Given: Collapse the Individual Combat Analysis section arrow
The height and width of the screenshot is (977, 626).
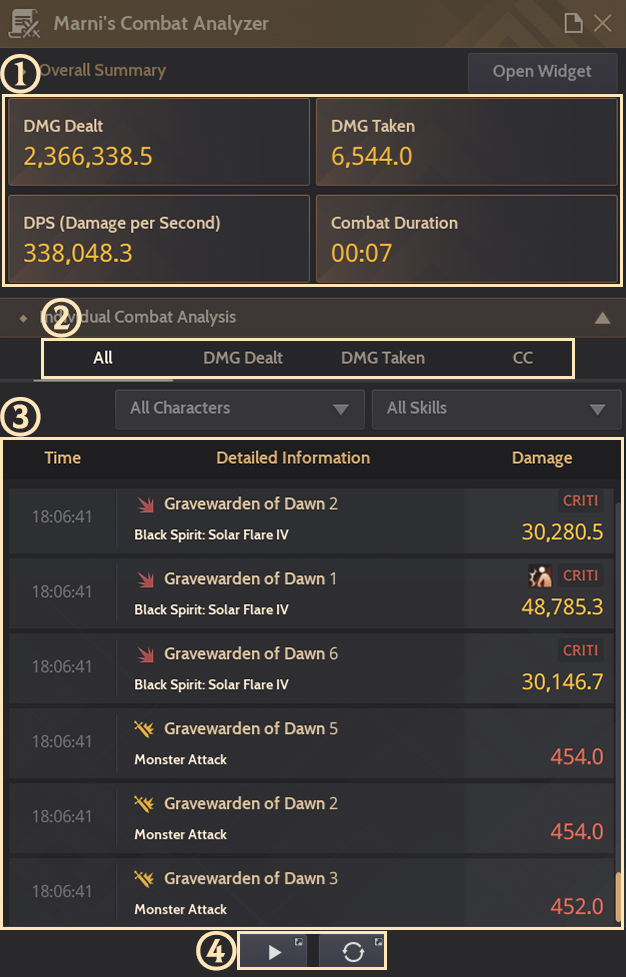Looking at the screenshot, I should click(x=602, y=318).
